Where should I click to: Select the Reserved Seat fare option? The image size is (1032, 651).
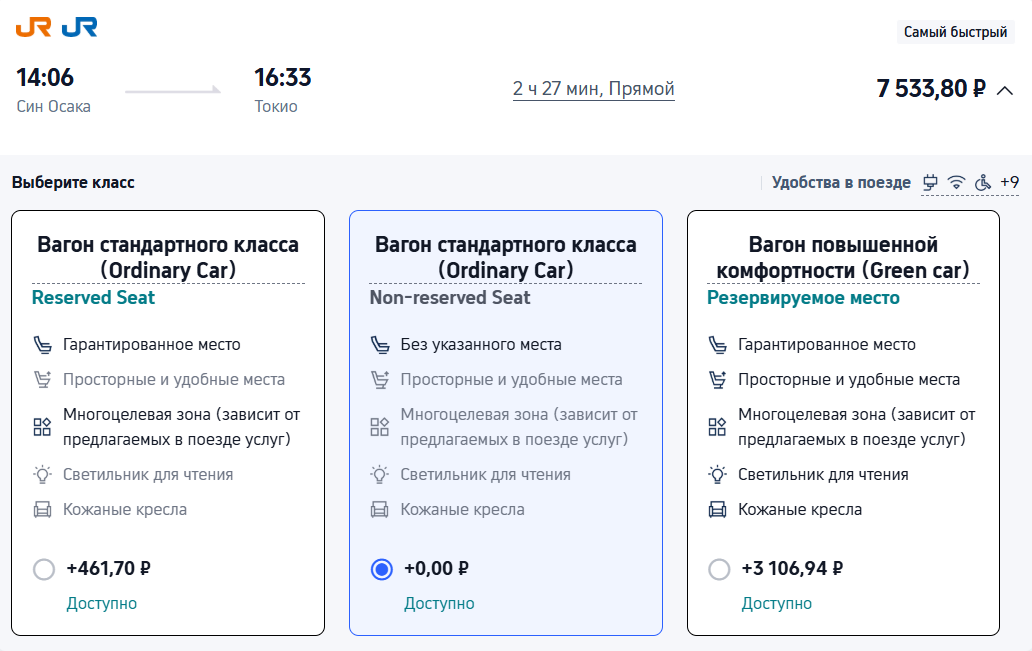tap(44, 568)
